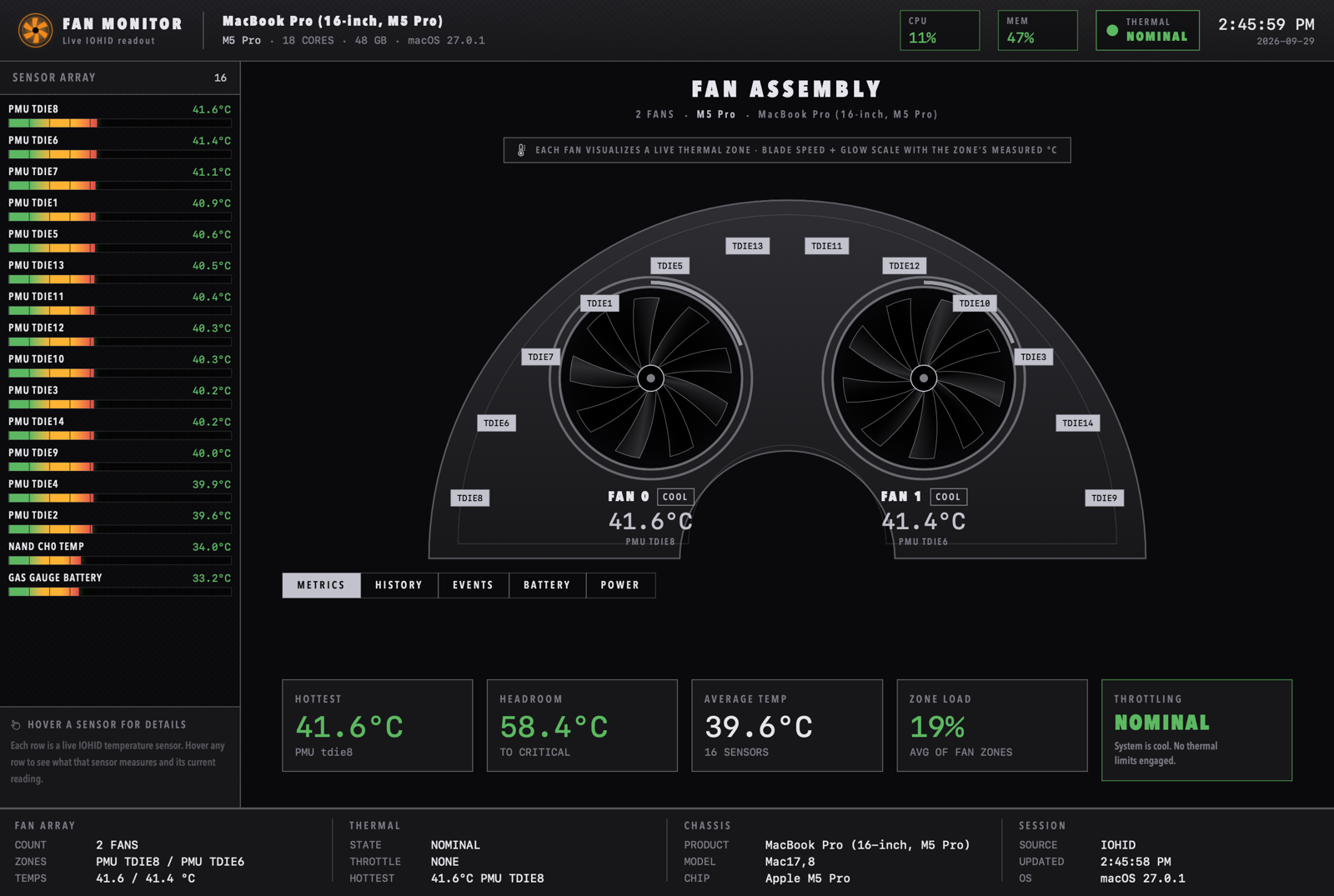The image size is (1334, 896).
Task: Select the Fan 1 rotor graphic
Action: tap(923, 378)
